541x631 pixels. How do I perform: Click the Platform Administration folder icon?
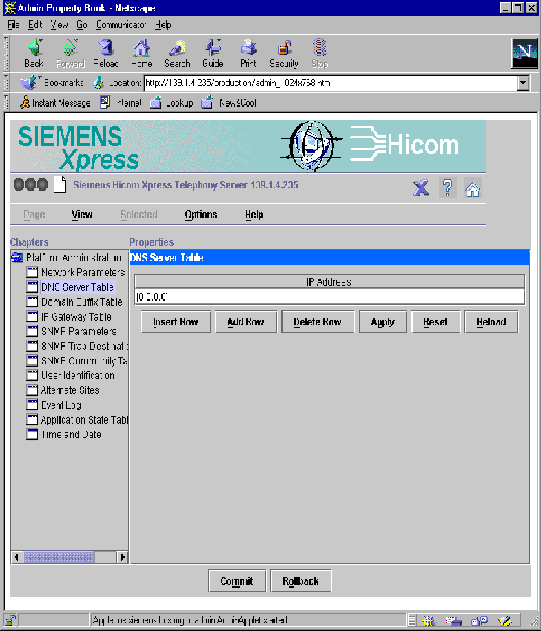click(17, 257)
